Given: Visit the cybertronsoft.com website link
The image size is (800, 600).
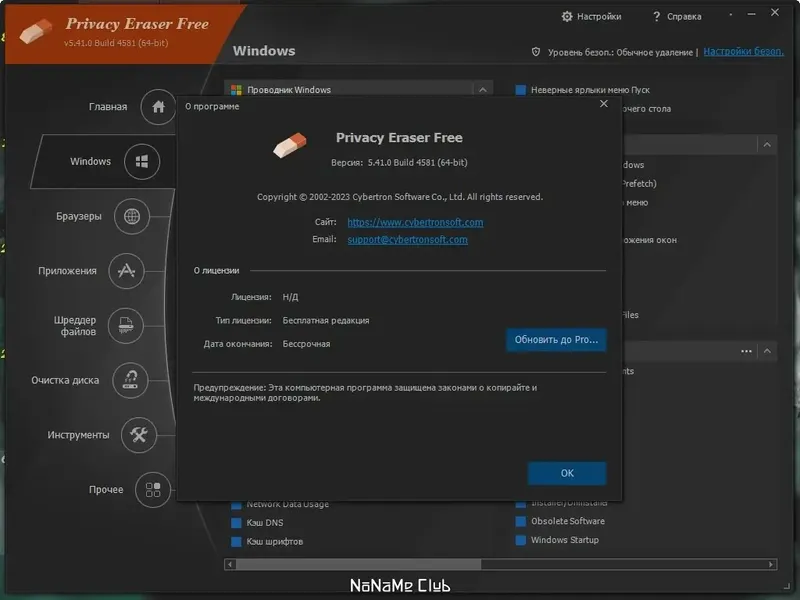Looking at the screenshot, I should (415, 222).
